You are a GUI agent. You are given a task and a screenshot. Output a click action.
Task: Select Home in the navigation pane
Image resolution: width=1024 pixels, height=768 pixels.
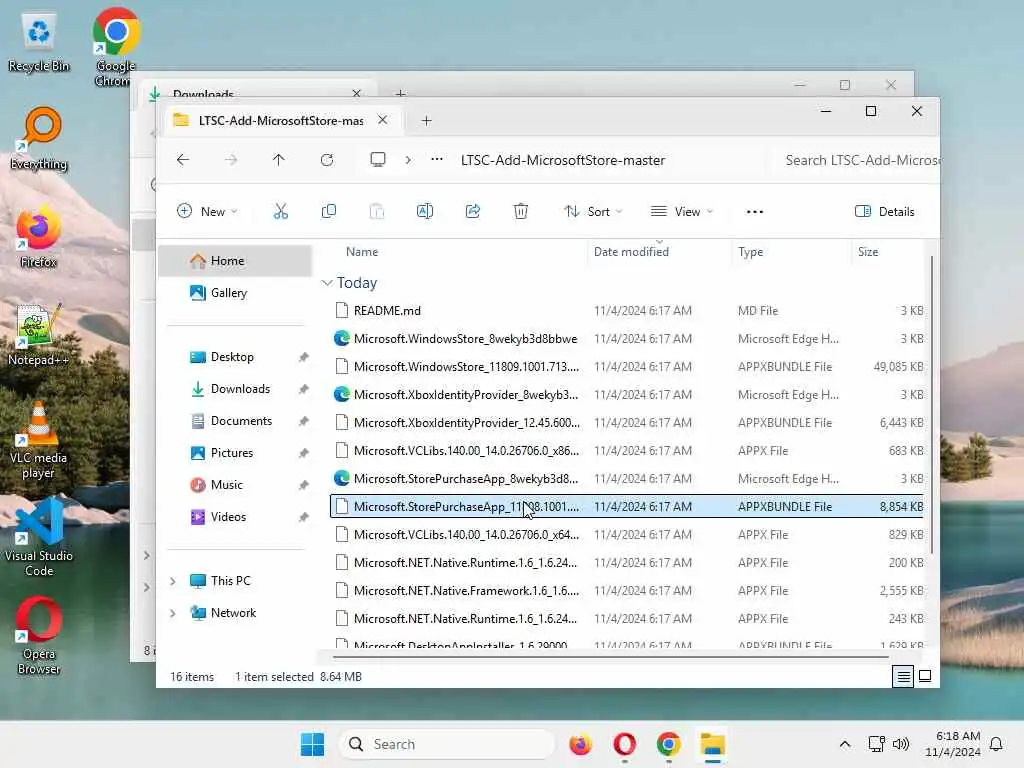coord(235,261)
